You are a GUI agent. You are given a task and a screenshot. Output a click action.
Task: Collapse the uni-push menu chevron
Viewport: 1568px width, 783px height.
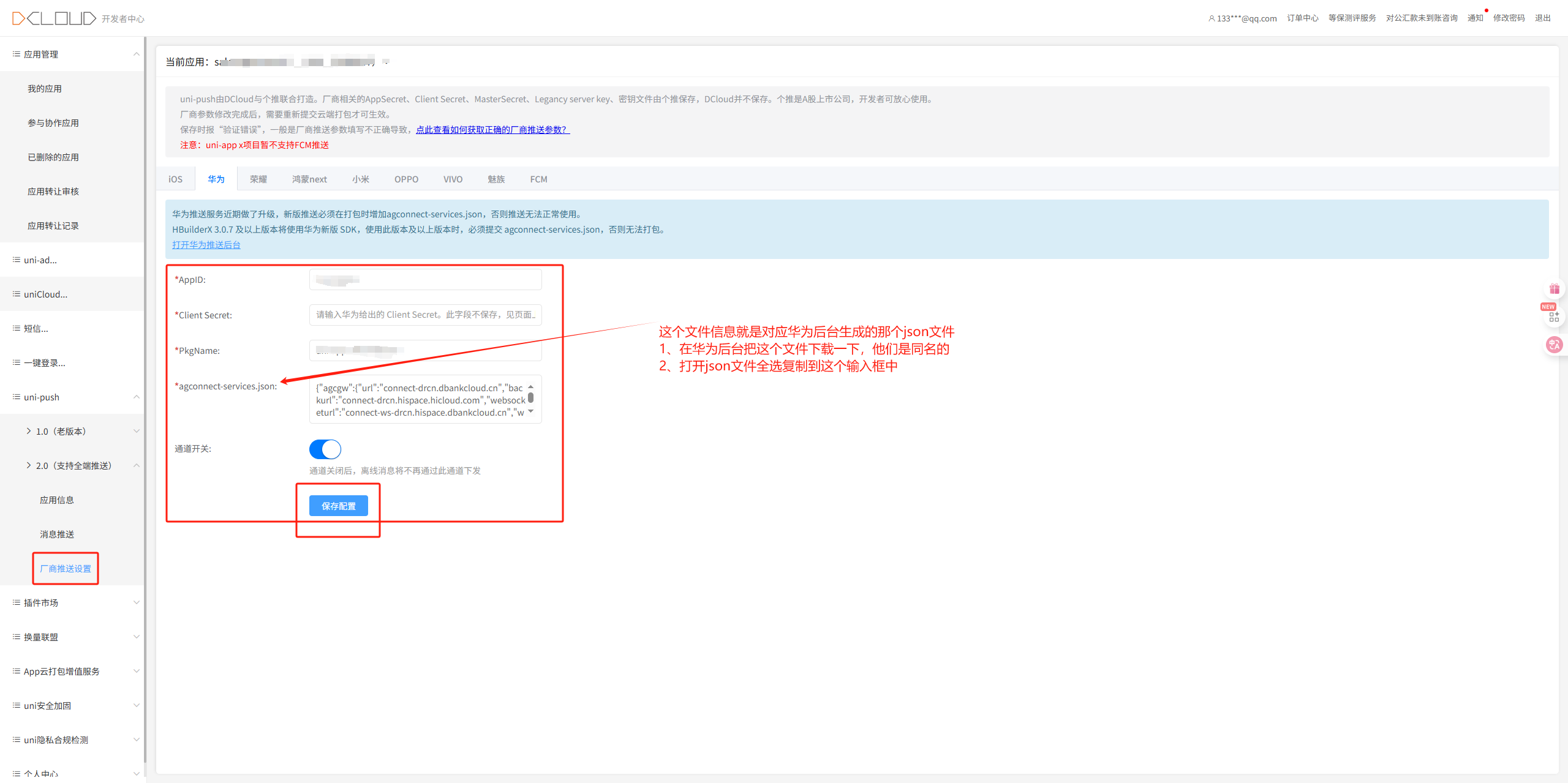pos(136,397)
